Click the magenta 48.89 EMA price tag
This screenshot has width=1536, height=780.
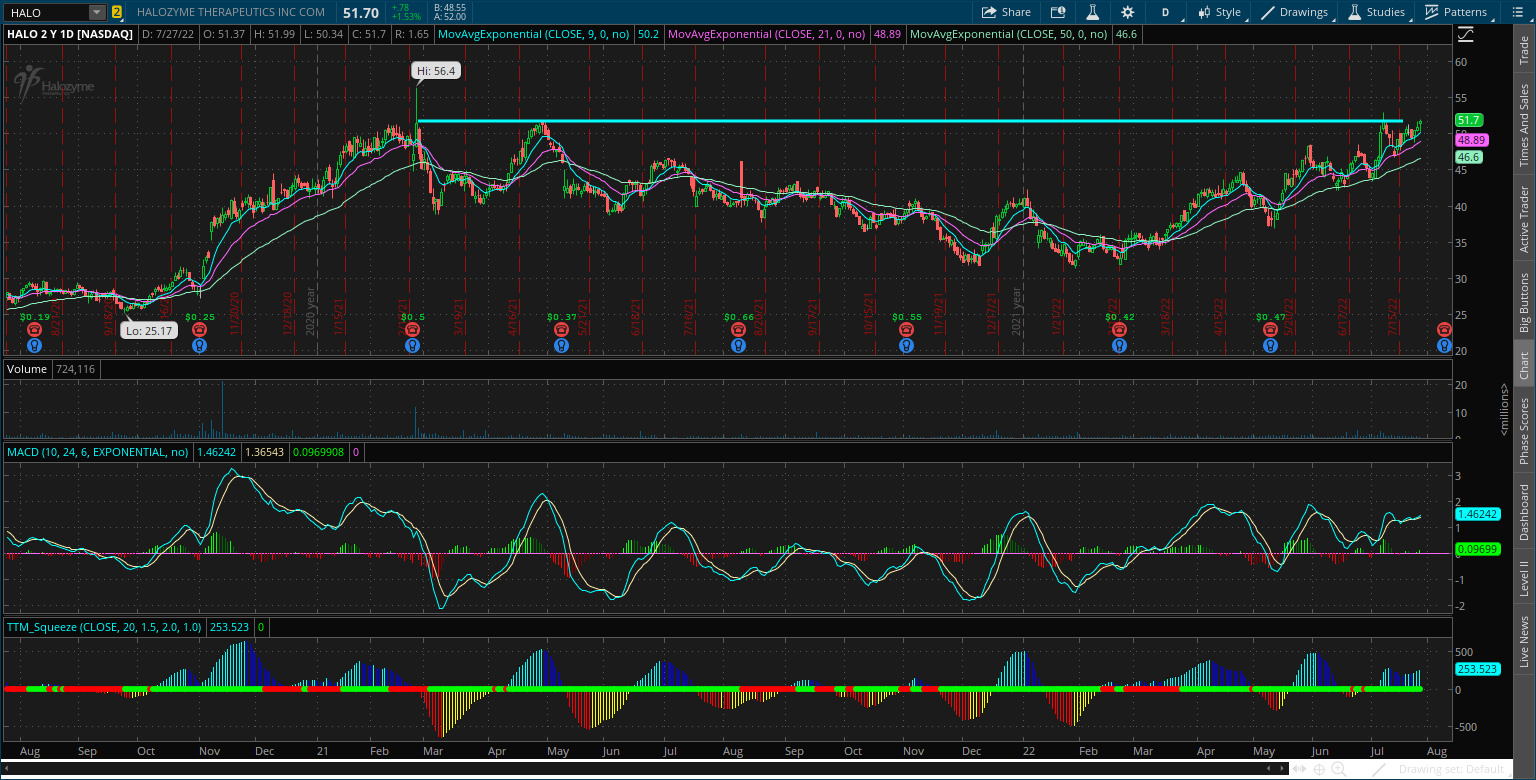tap(1470, 140)
